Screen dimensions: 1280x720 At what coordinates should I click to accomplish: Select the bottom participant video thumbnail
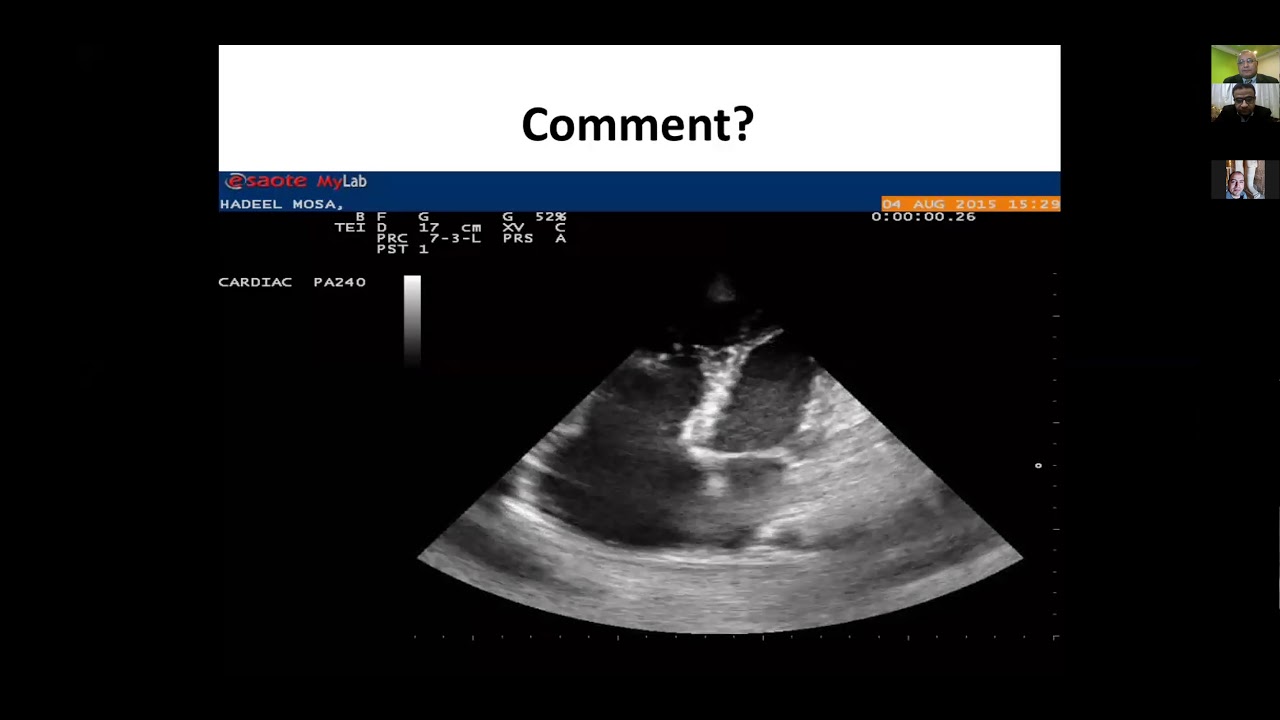click(1245, 180)
